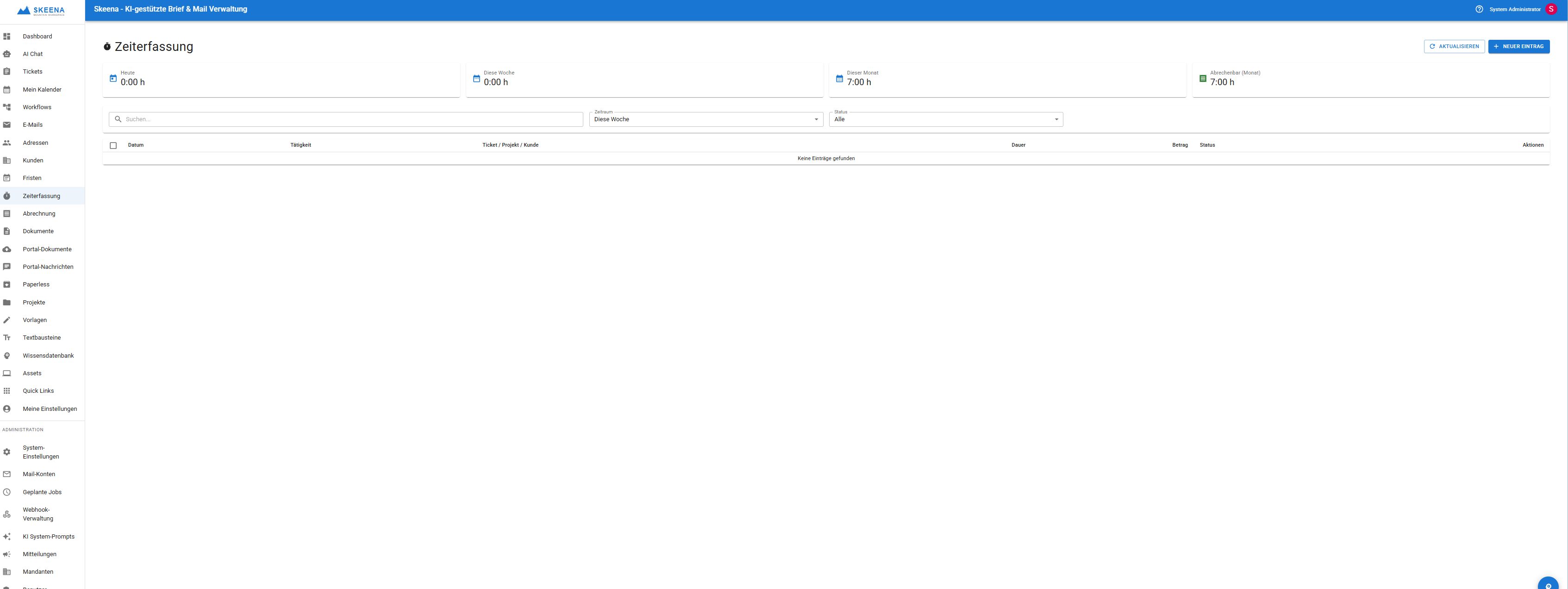Screen dimensions: 1568x589
Task: Click the Workflows sidebar icon
Action: (x=6, y=107)
